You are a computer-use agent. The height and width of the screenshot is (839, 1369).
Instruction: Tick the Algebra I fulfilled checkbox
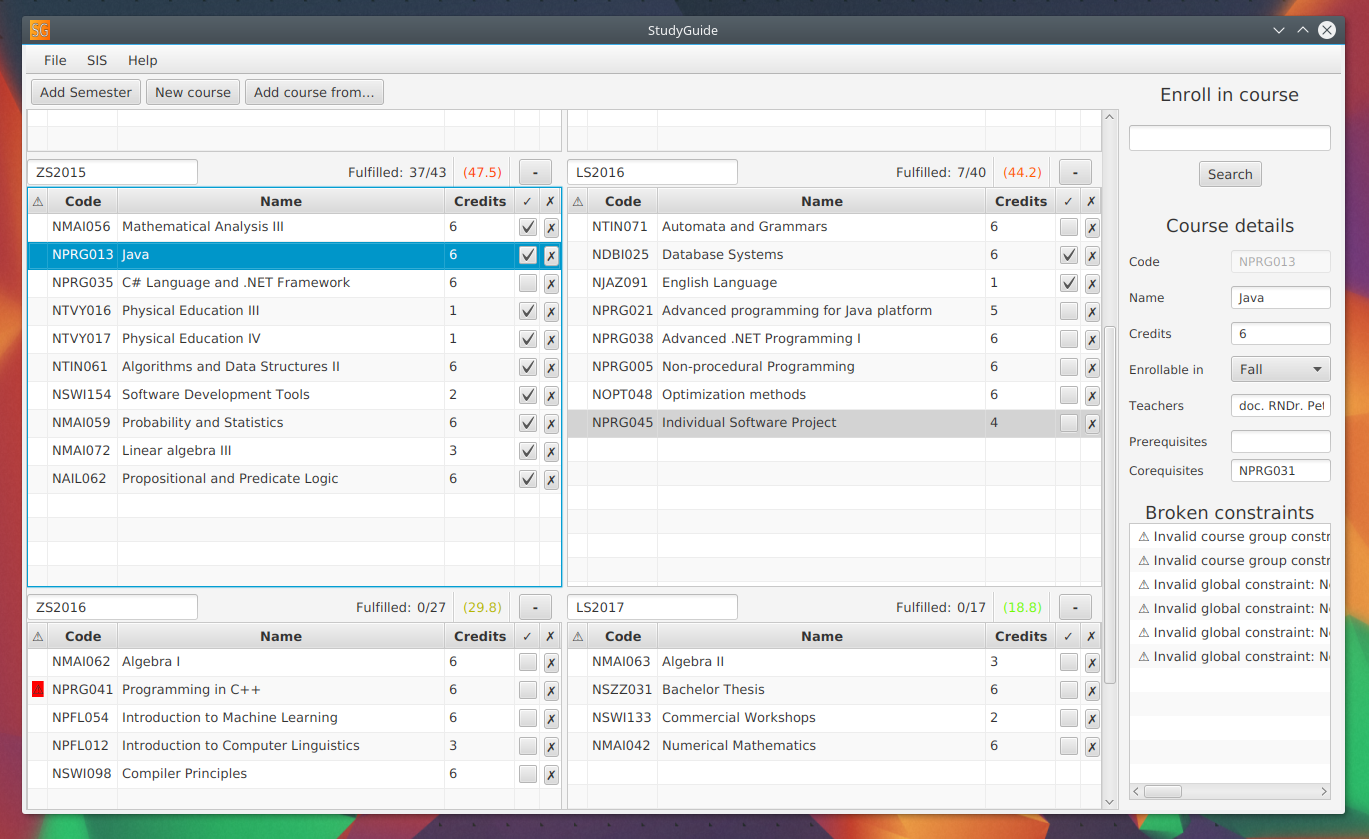coord(528,662)
